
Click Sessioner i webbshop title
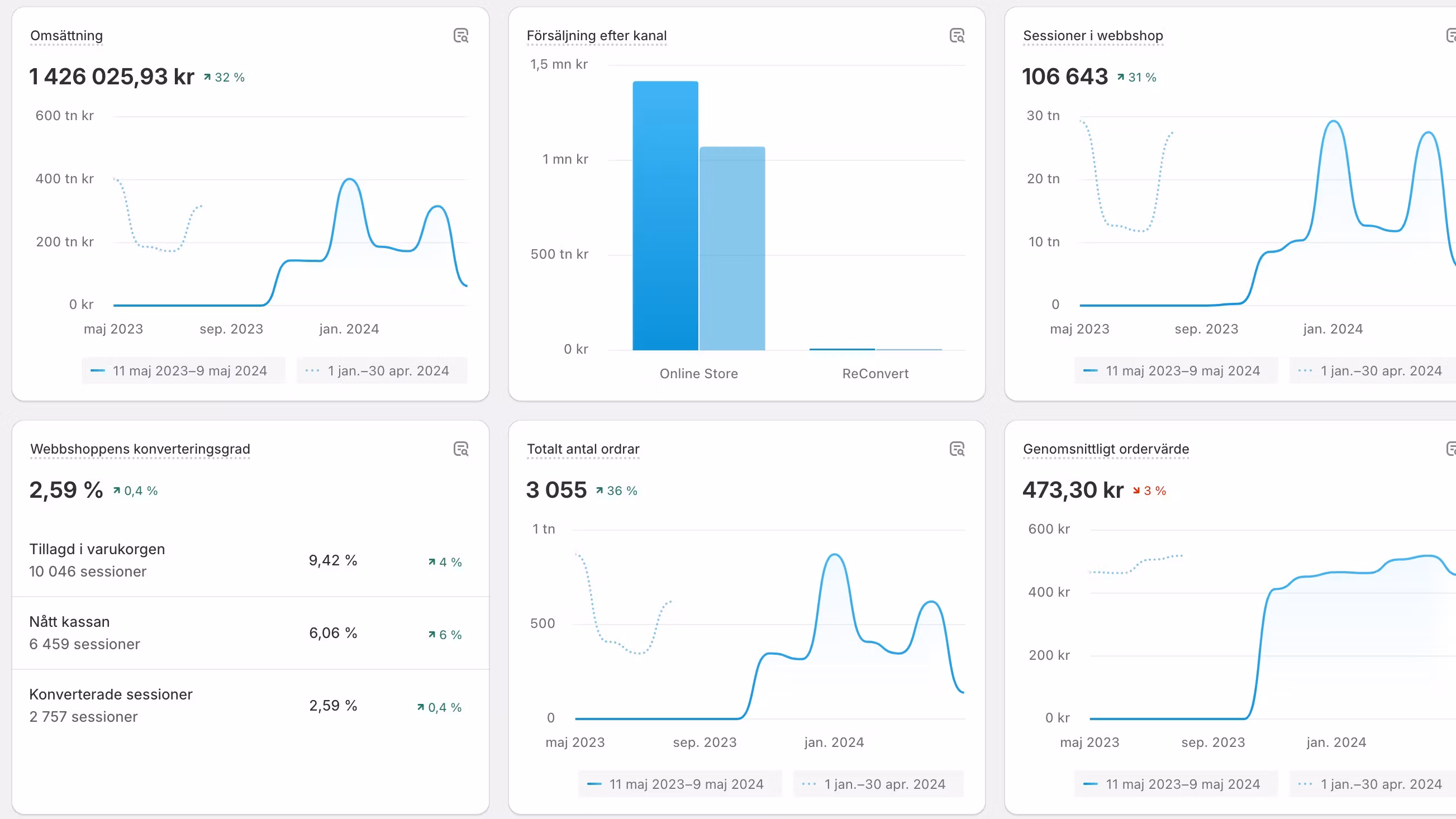click(1093, 36)
